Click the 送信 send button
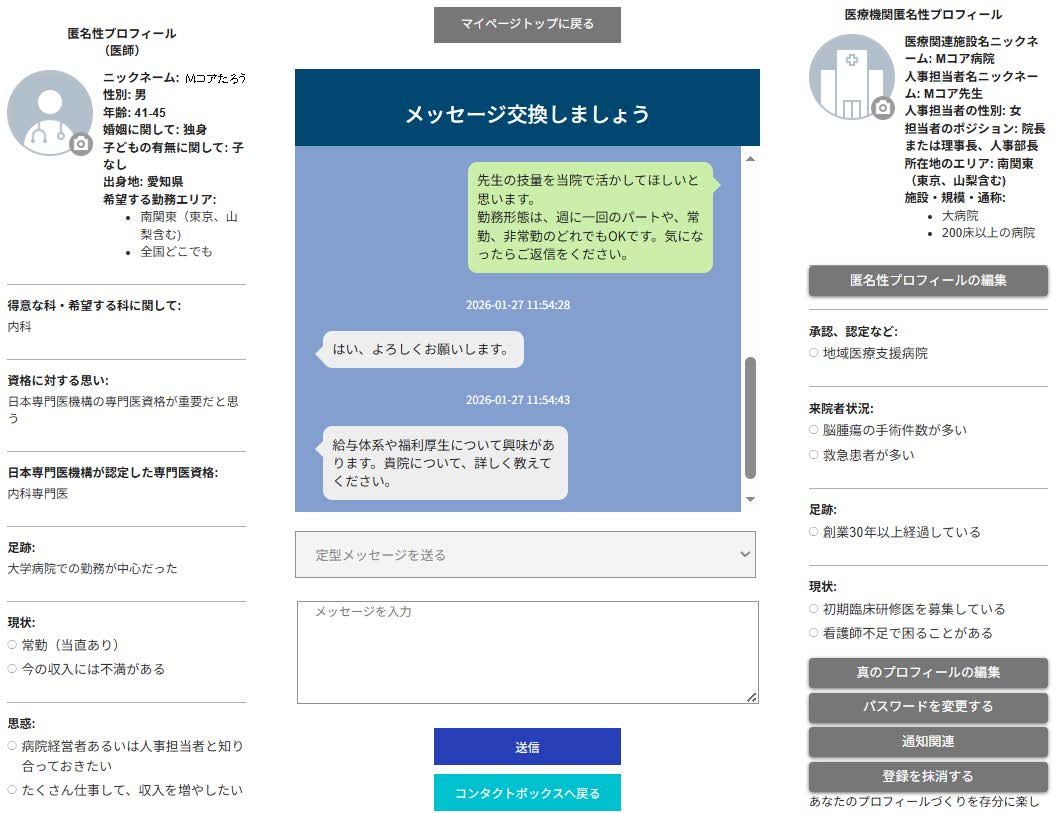Screen dimensions: 1055x813 click(527, 746)
